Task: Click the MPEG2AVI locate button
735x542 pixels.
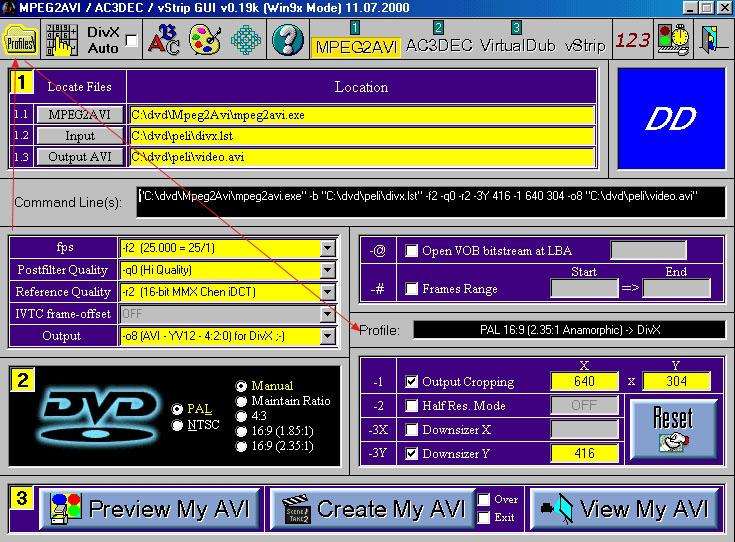Action: [x=80, y=114]
